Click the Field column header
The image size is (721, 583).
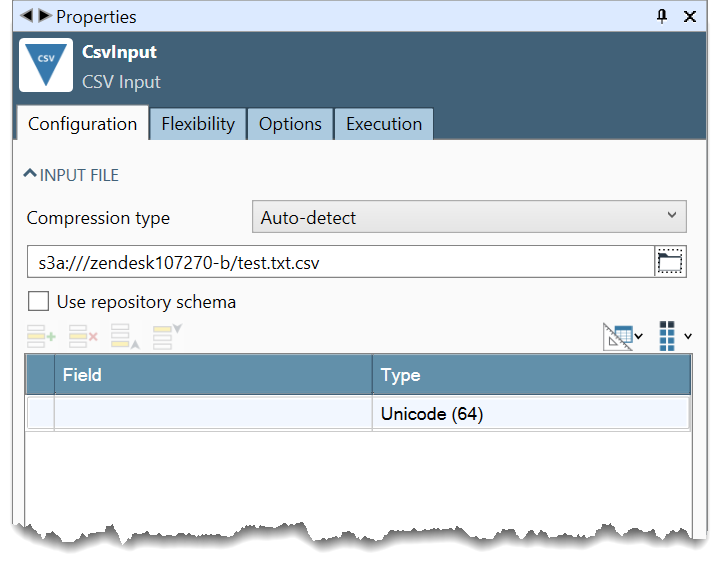(212, 375)
